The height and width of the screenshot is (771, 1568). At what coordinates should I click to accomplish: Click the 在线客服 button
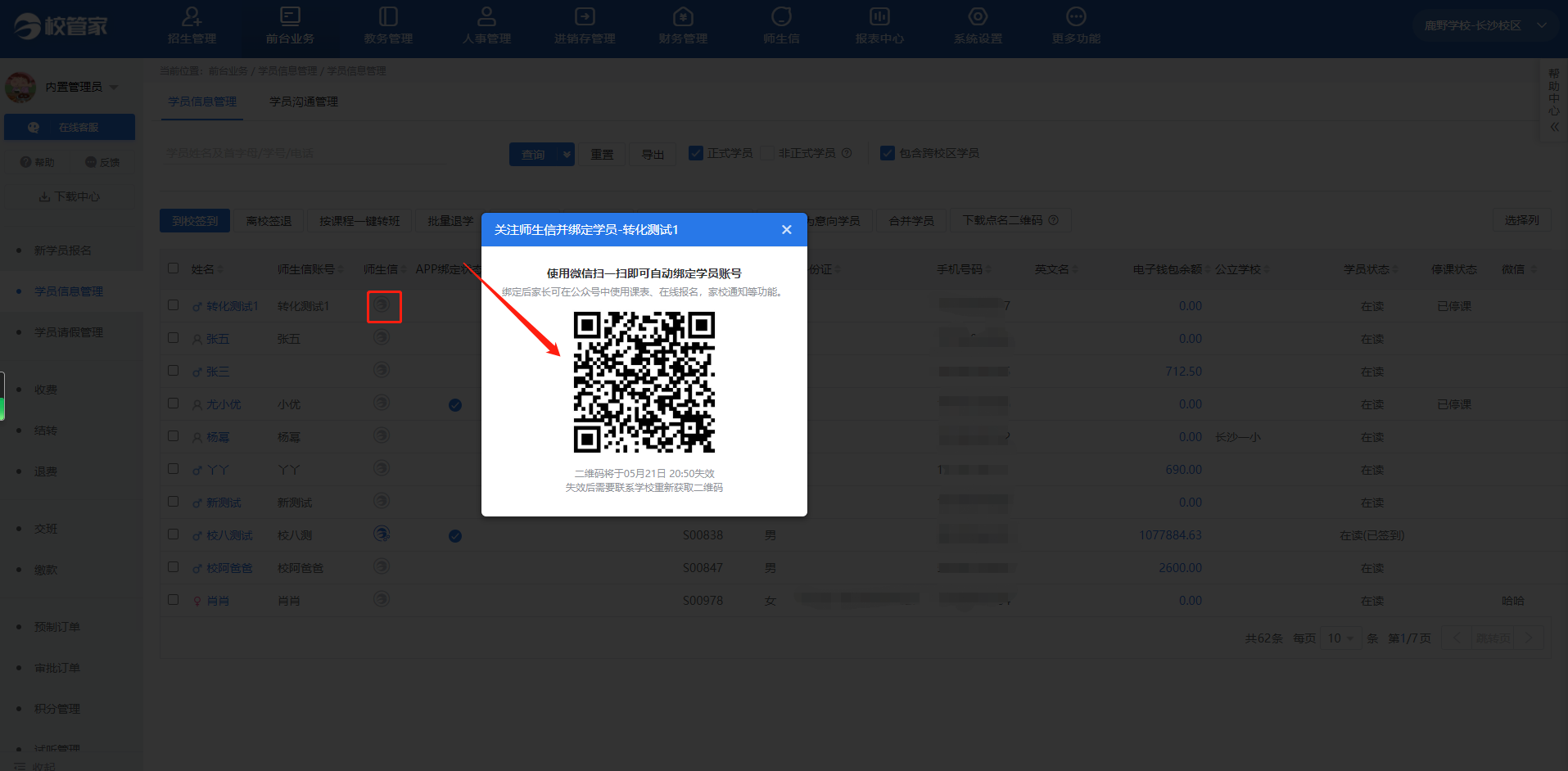[70, 127]
